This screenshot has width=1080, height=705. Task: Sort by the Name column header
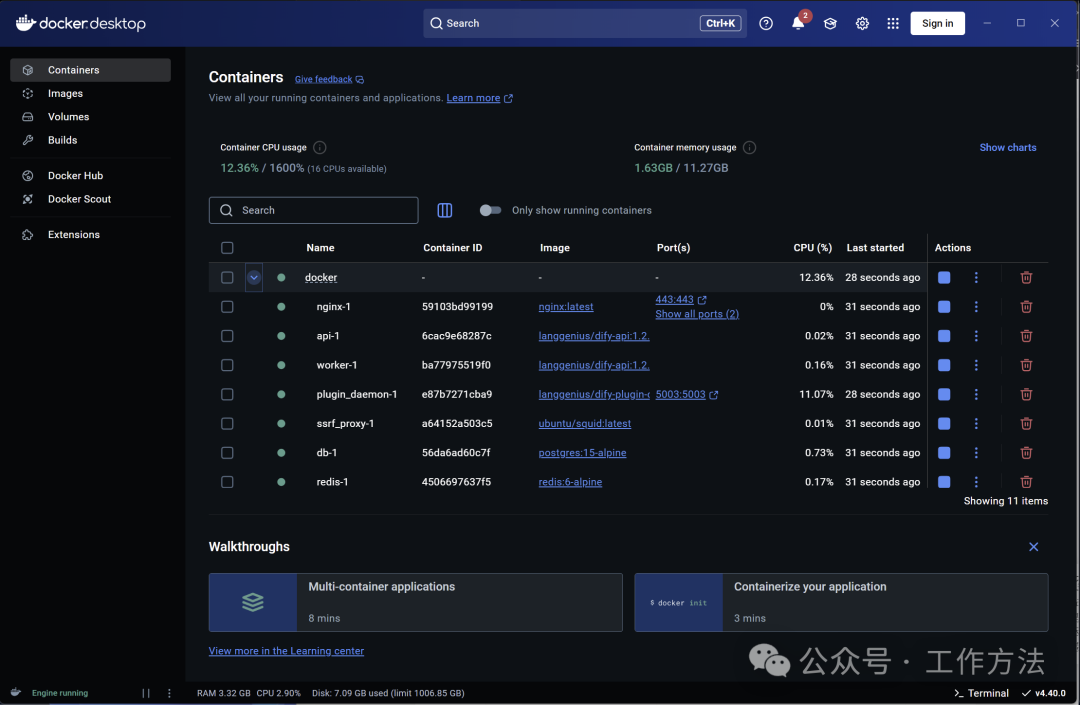pos(320,248)
